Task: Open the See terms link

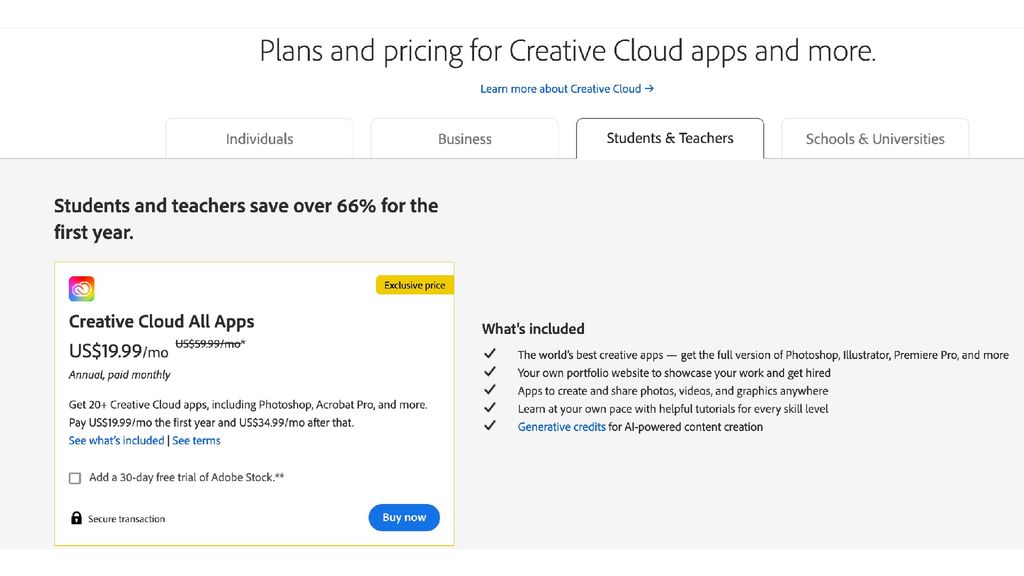Action: [x=196, y=440]
